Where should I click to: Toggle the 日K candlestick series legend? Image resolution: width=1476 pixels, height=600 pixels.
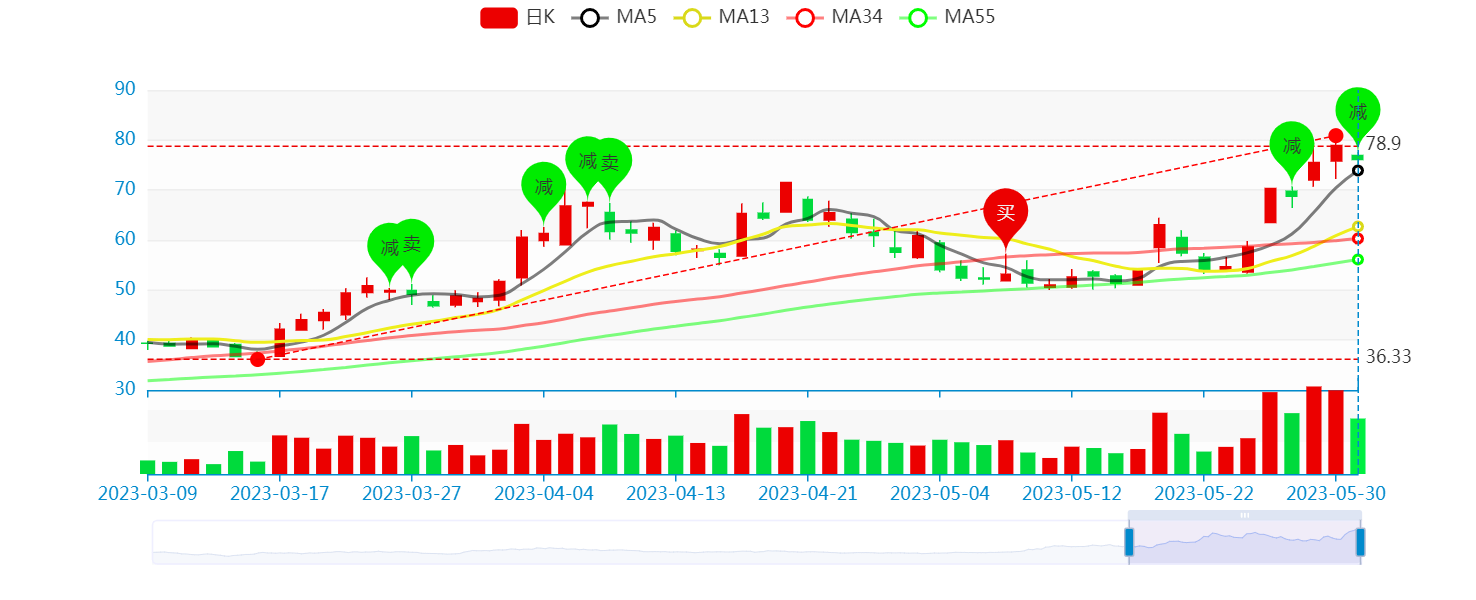click(518, 17)
